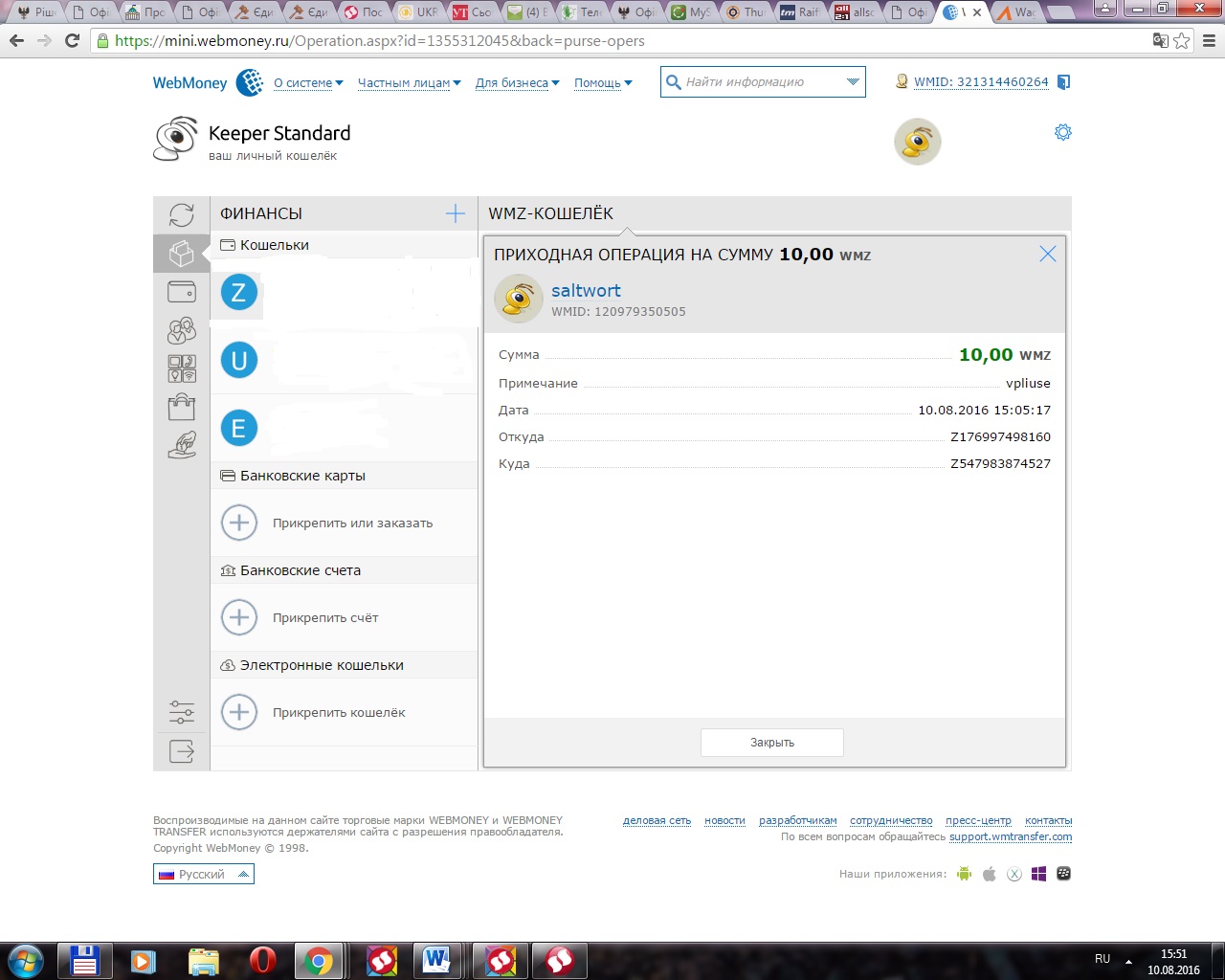Click the user avatar near the gear
This screenshot has width=1225, height=980.
(918, 142)
